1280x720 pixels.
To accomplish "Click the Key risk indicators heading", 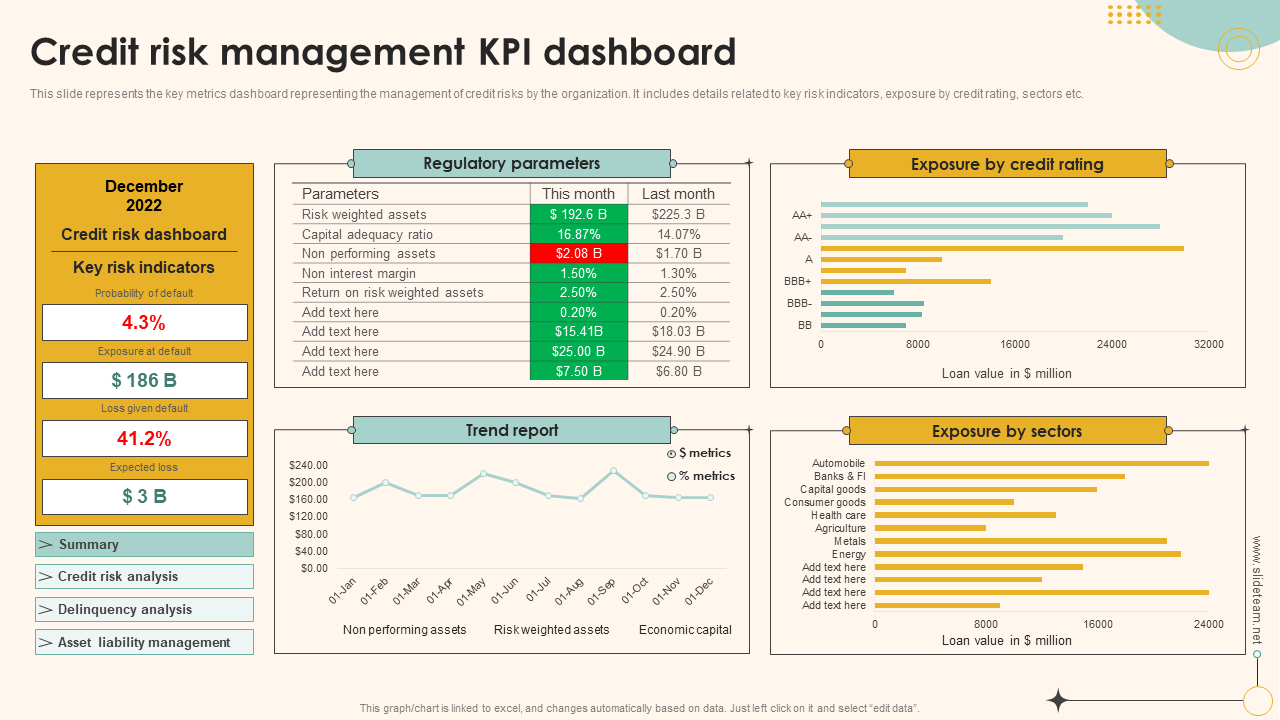I will click(x=144, y=267).
